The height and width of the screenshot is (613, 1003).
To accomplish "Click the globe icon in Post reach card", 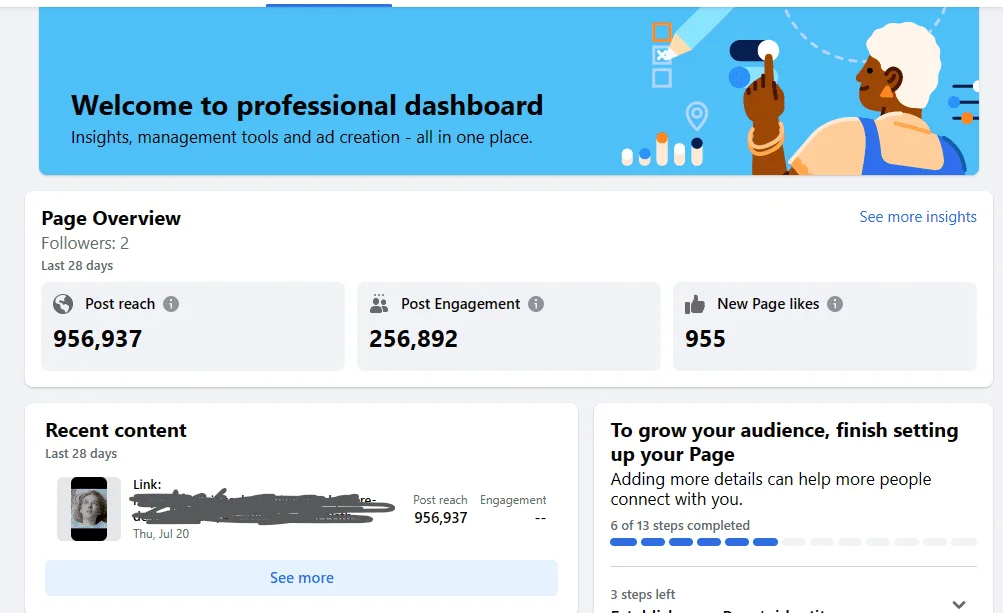I will (63, 304).
